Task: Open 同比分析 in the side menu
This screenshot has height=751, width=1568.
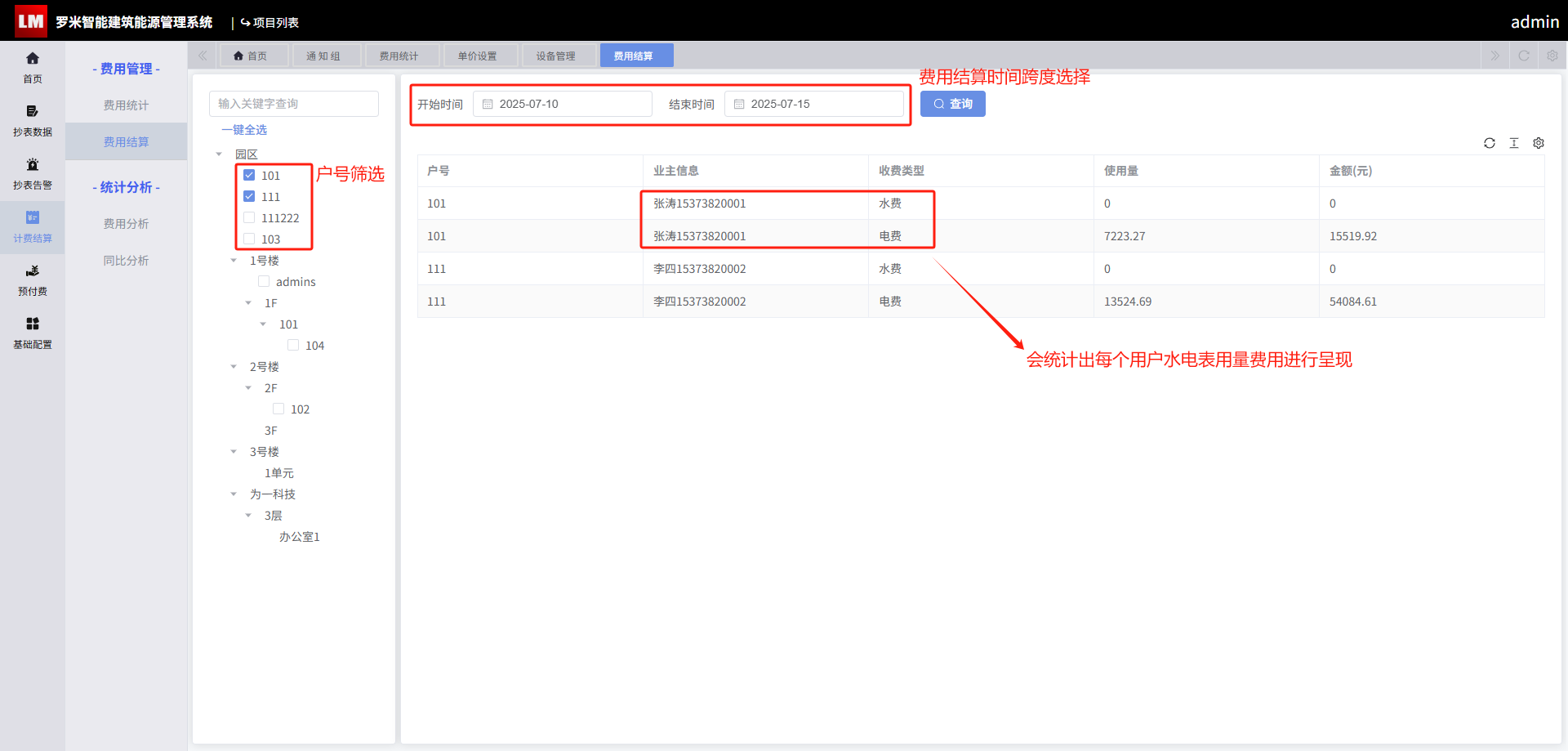Action: [x=126, y=260]
